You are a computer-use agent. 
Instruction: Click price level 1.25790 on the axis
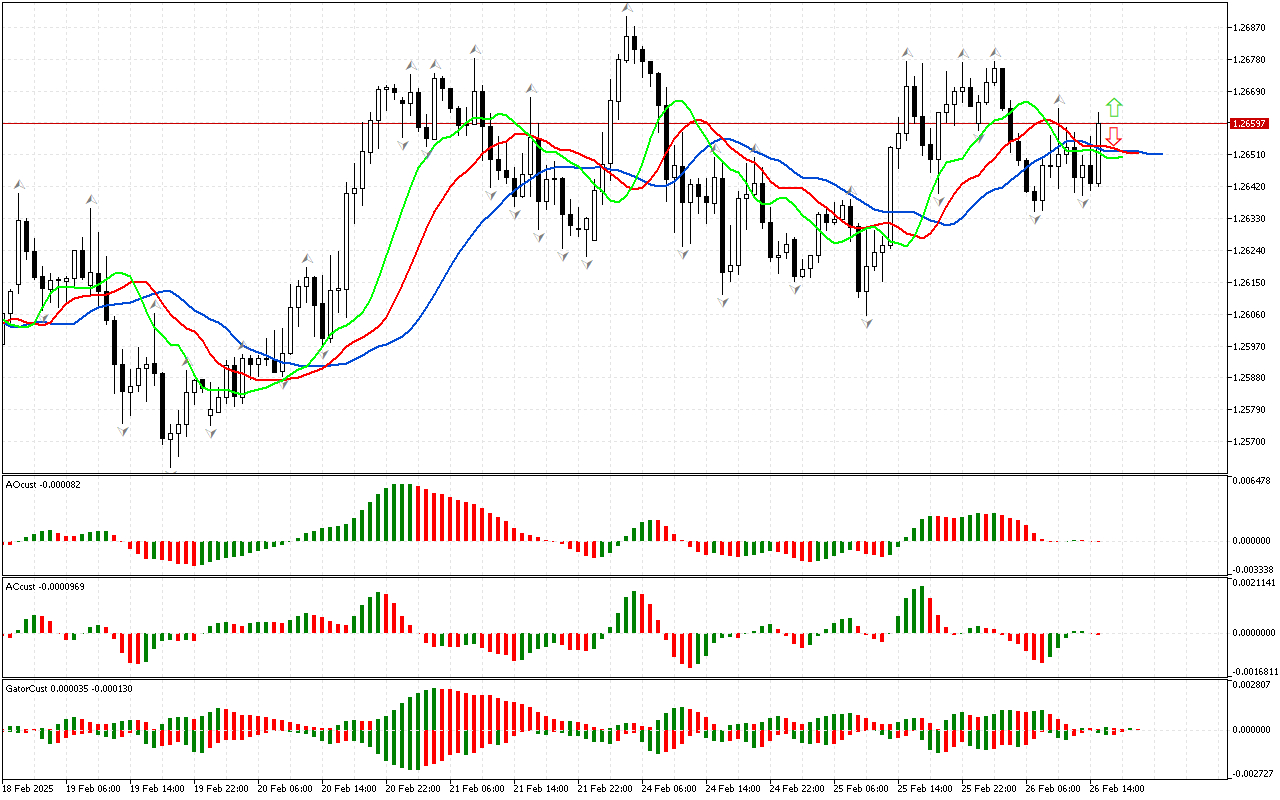point(1251,410)
